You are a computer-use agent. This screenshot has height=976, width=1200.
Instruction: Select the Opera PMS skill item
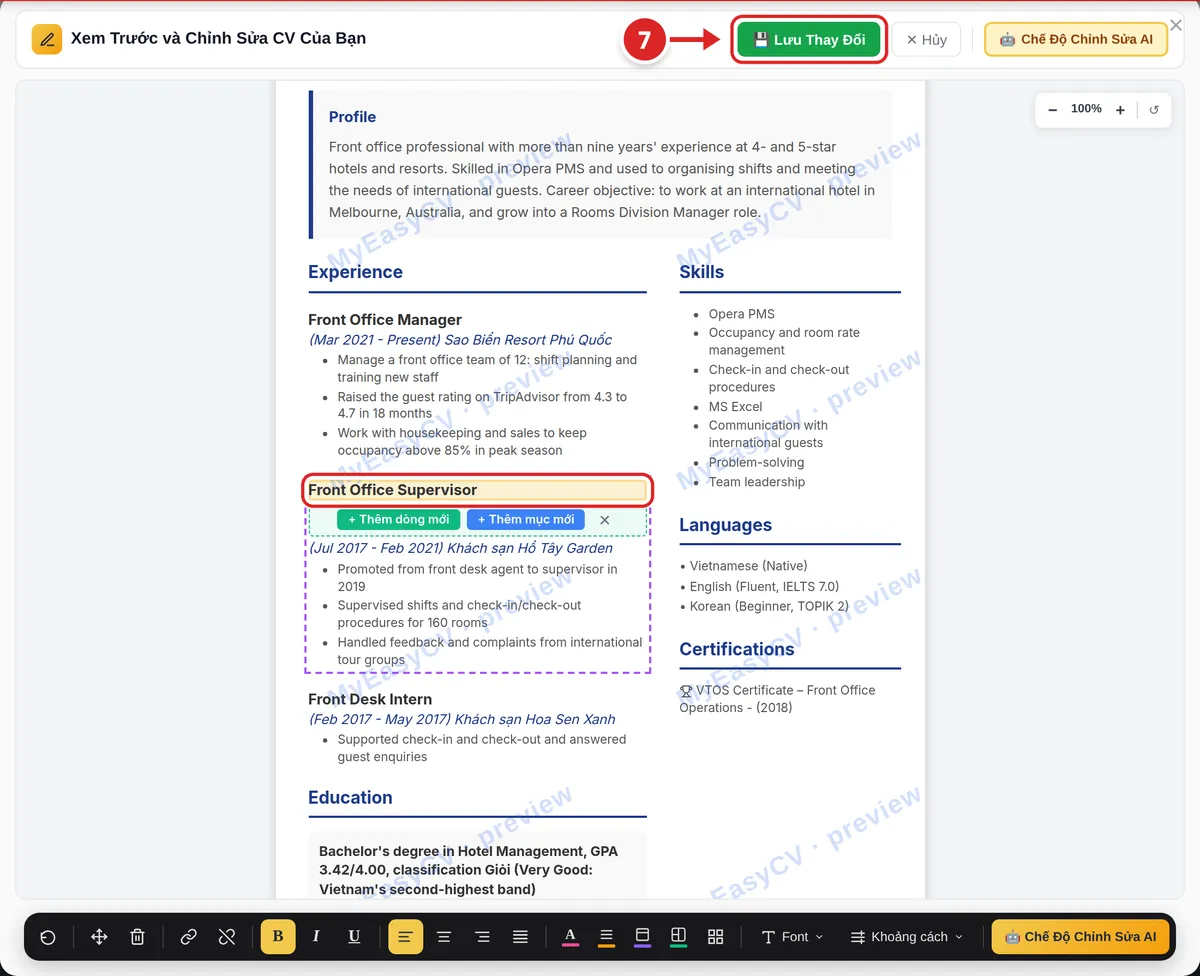[742, 314]
